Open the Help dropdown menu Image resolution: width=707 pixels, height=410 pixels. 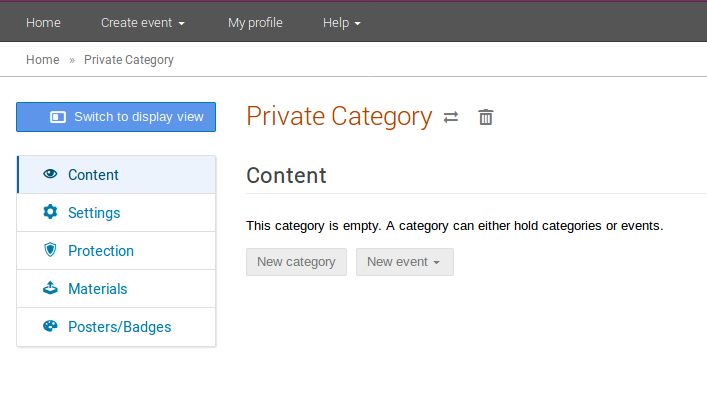click(341, 23)
